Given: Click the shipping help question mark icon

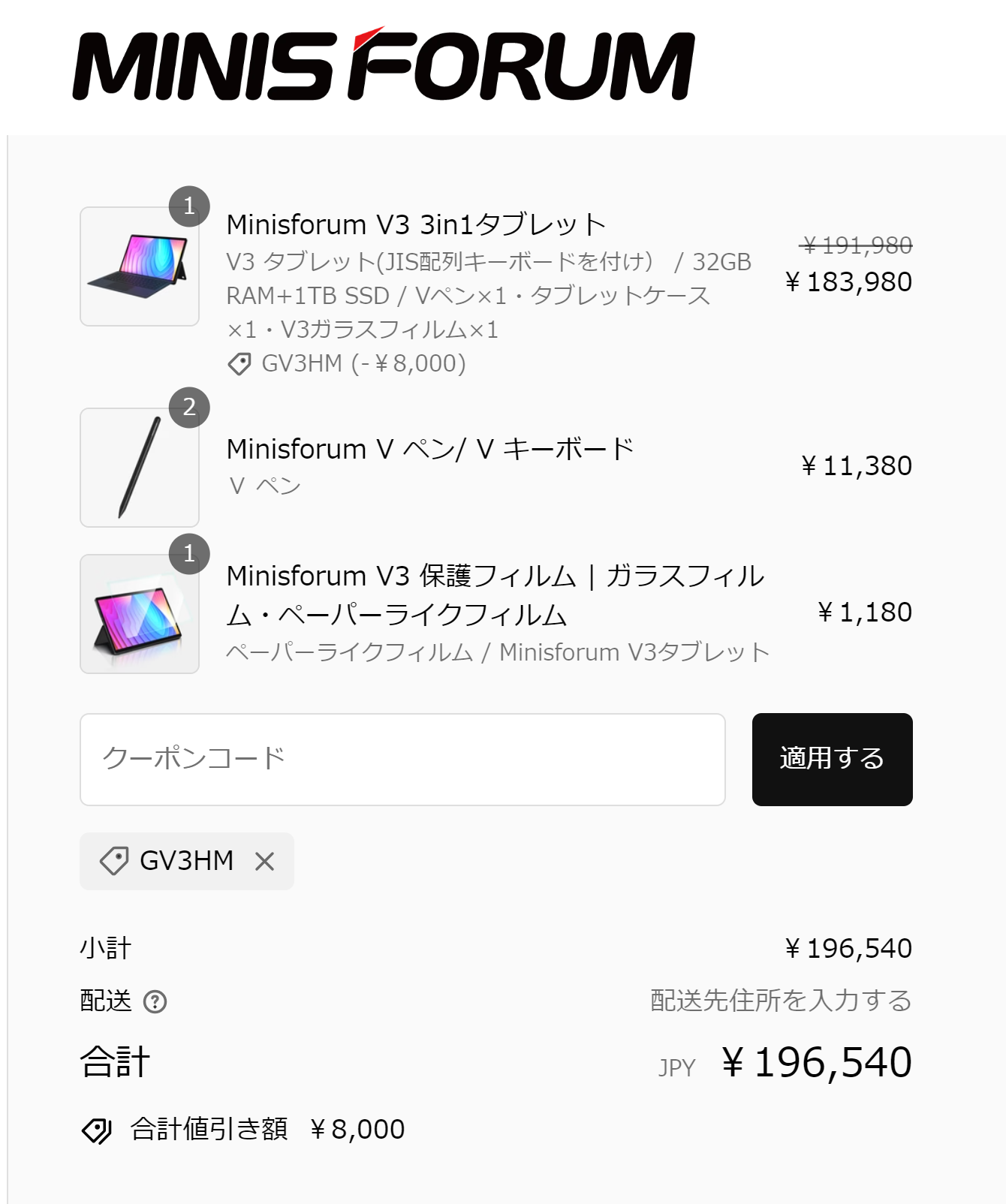Looking at the screenshot, I should pyautogui.click(x=155, y=1001).
